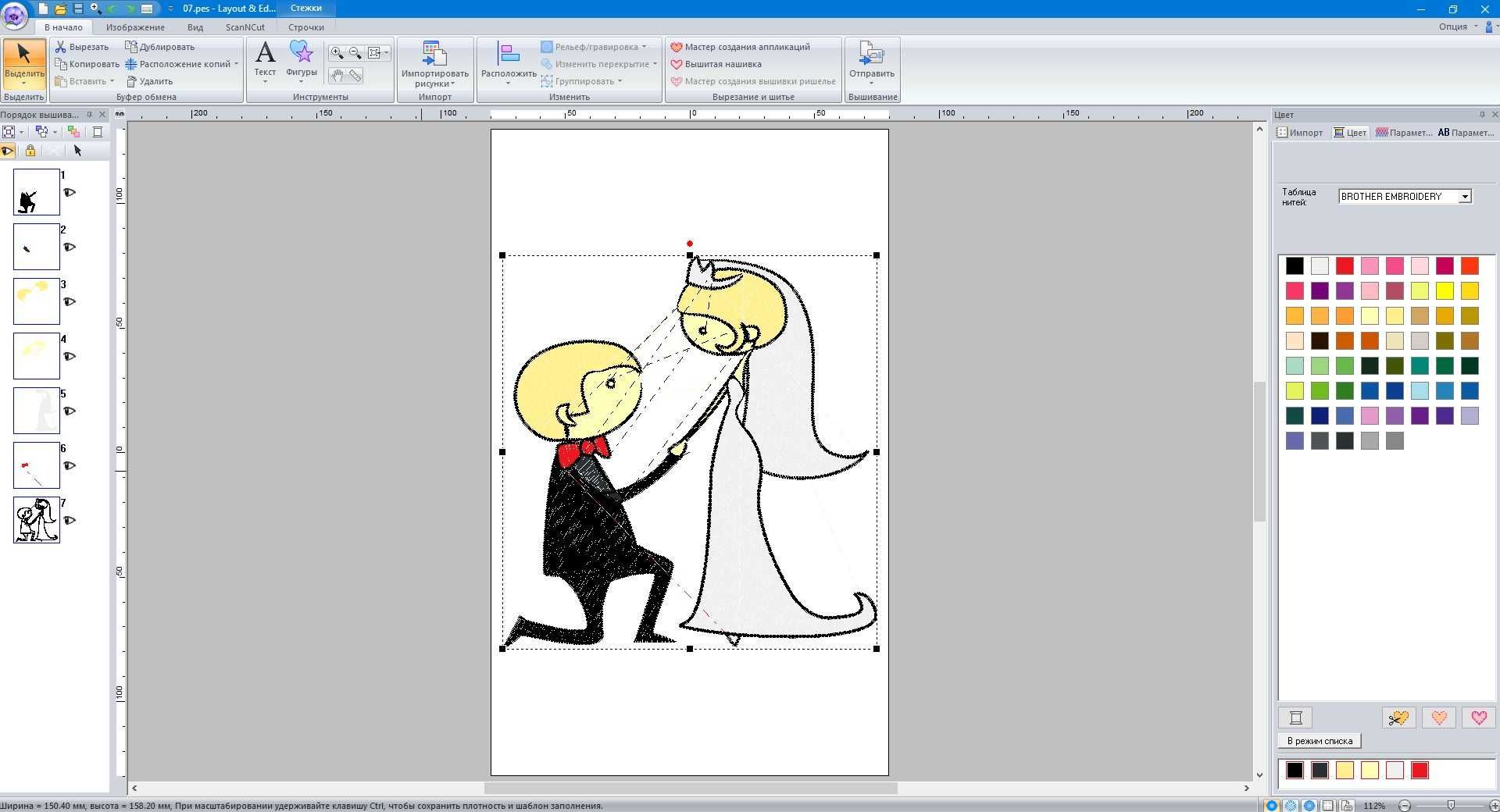Select the Text tool

tap(265, 59)
